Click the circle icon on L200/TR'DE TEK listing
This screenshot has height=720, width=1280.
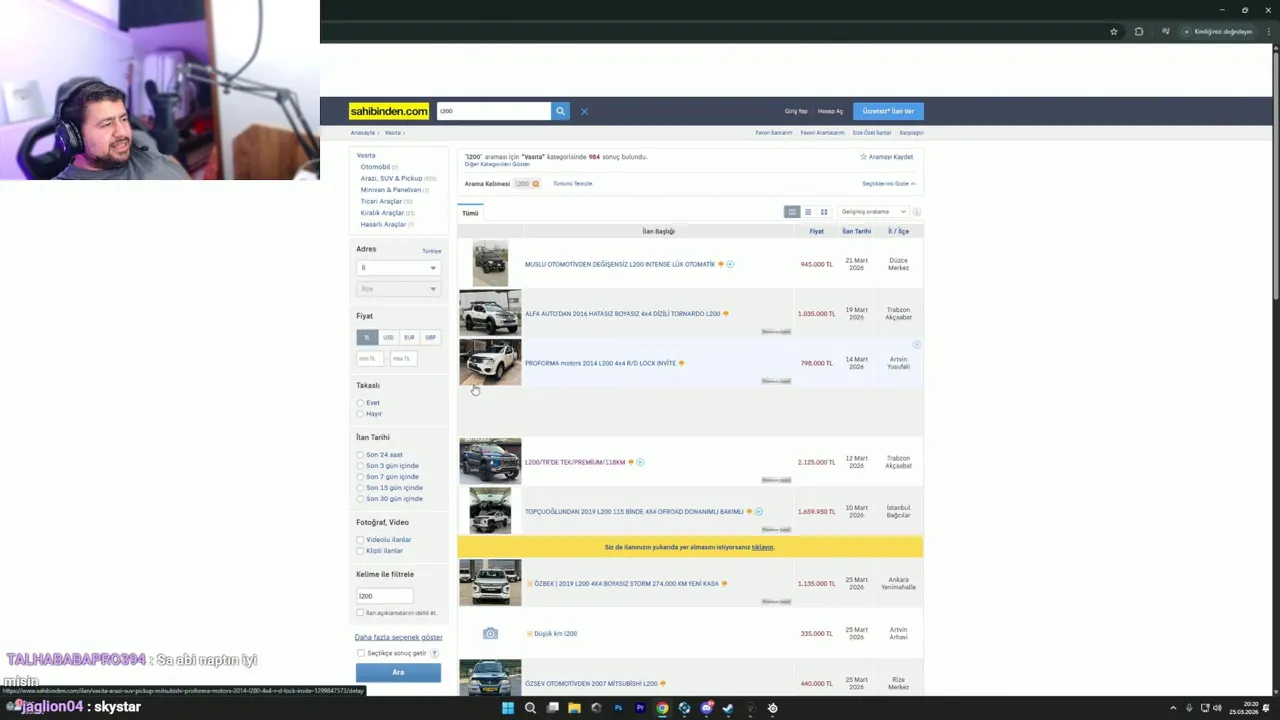[x=640, y=462]
